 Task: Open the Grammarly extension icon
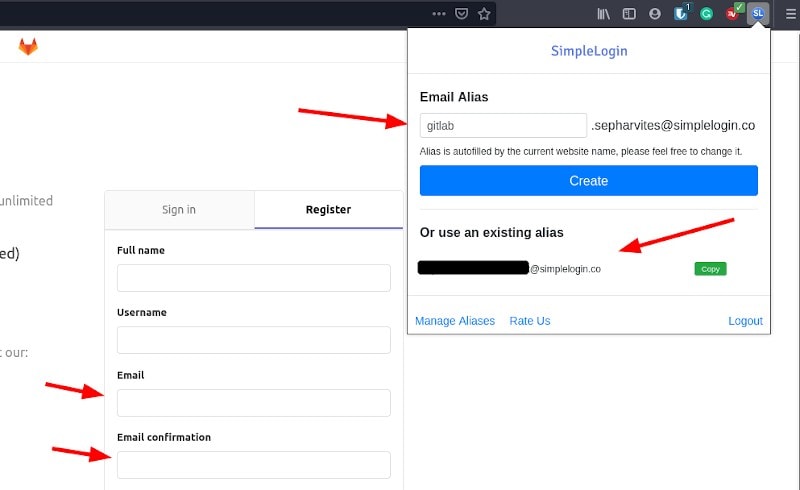click(706, 14)
